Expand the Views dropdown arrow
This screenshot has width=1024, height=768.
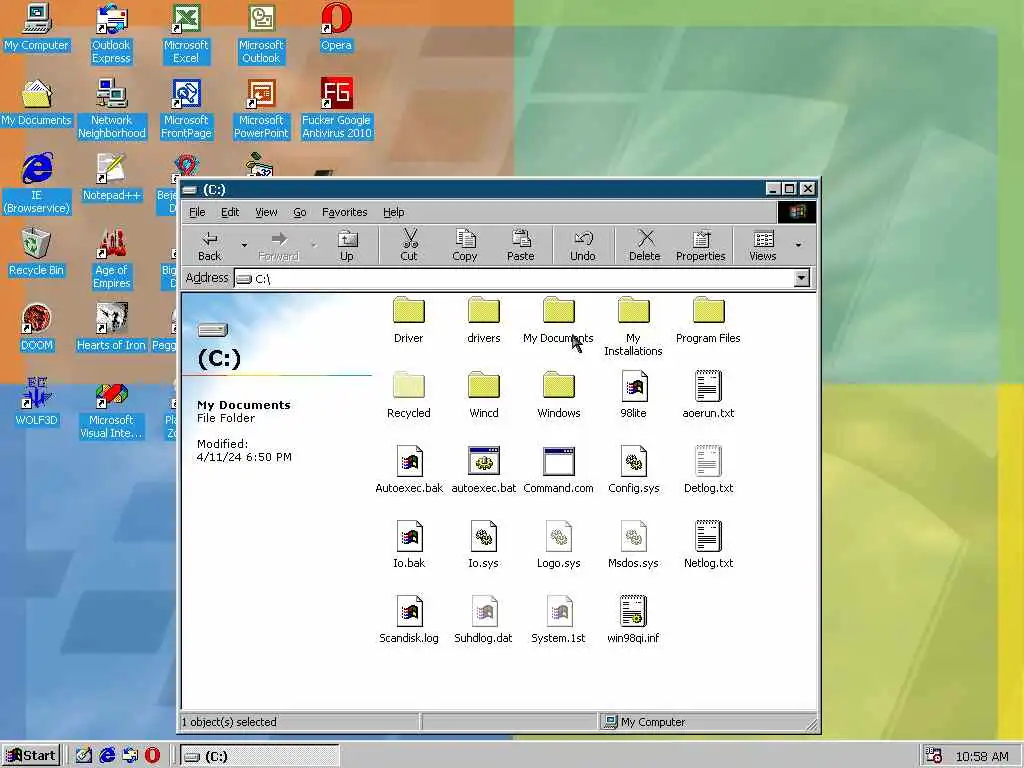tap(798, 245)
